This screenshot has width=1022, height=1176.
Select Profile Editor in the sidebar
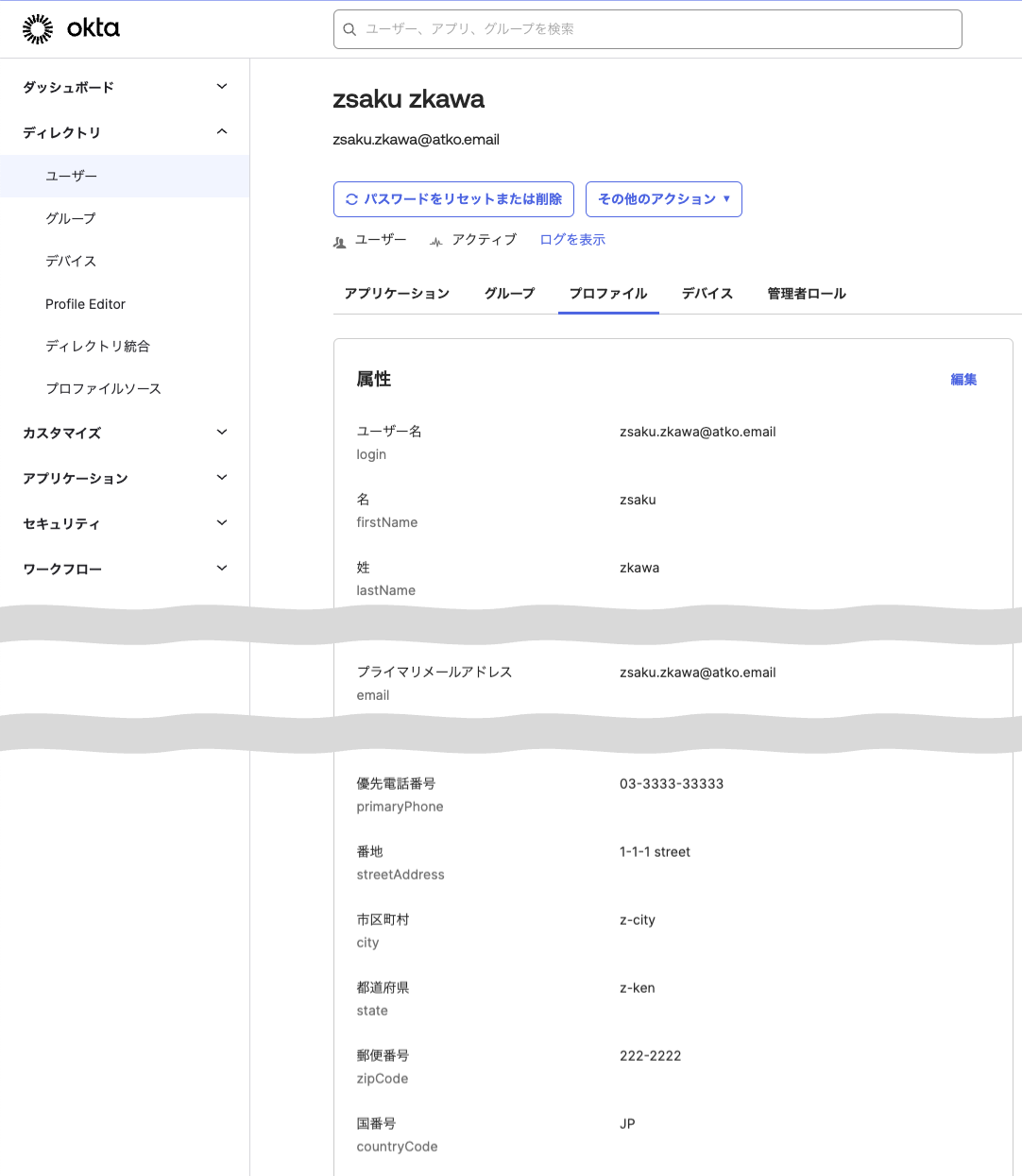(85, 304)
